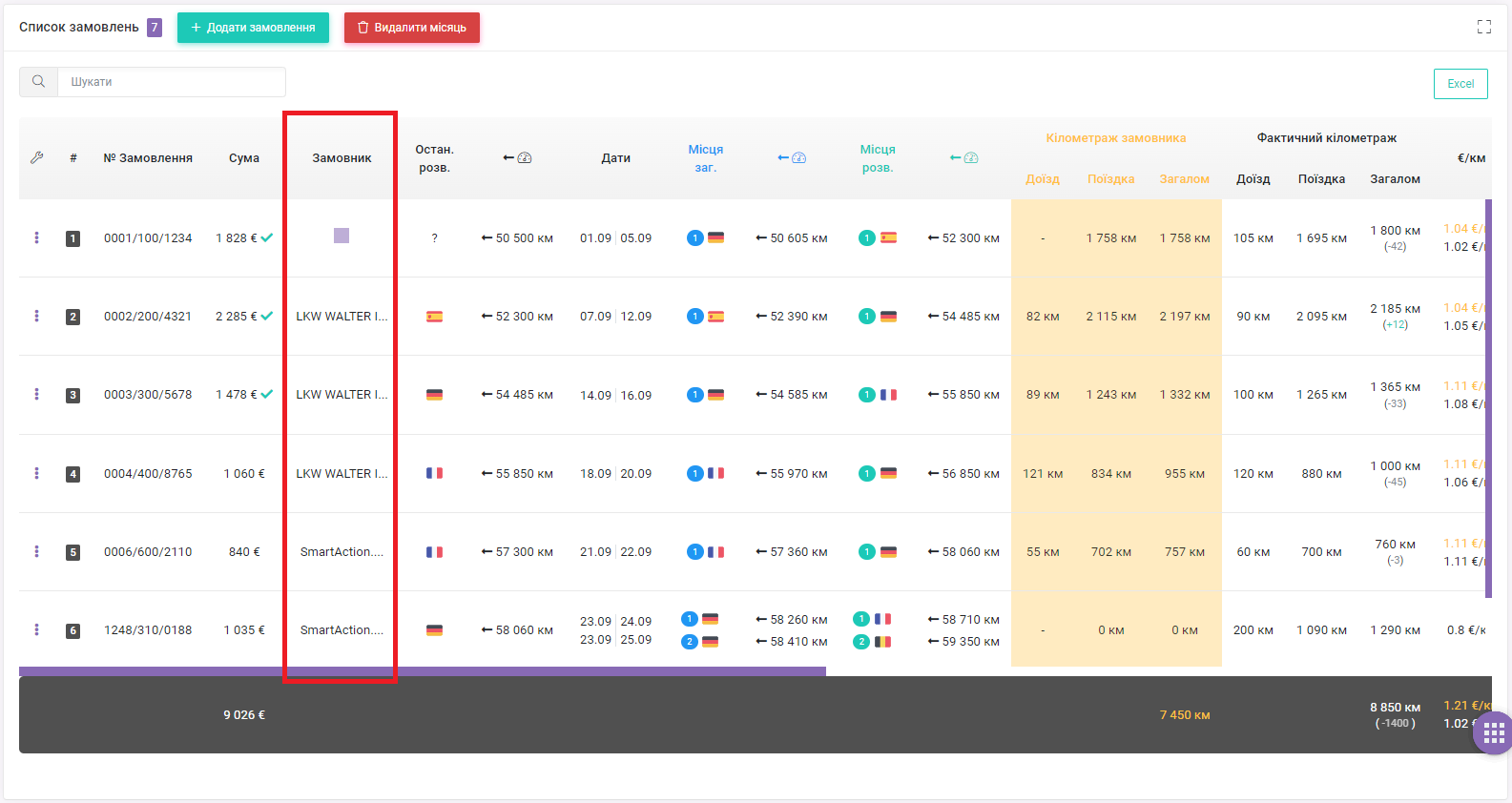The height and width of the screenshot is (803, 1512).
Task: Click green checkmark beside sum 1 828 €
Action: tap(267, 237)
